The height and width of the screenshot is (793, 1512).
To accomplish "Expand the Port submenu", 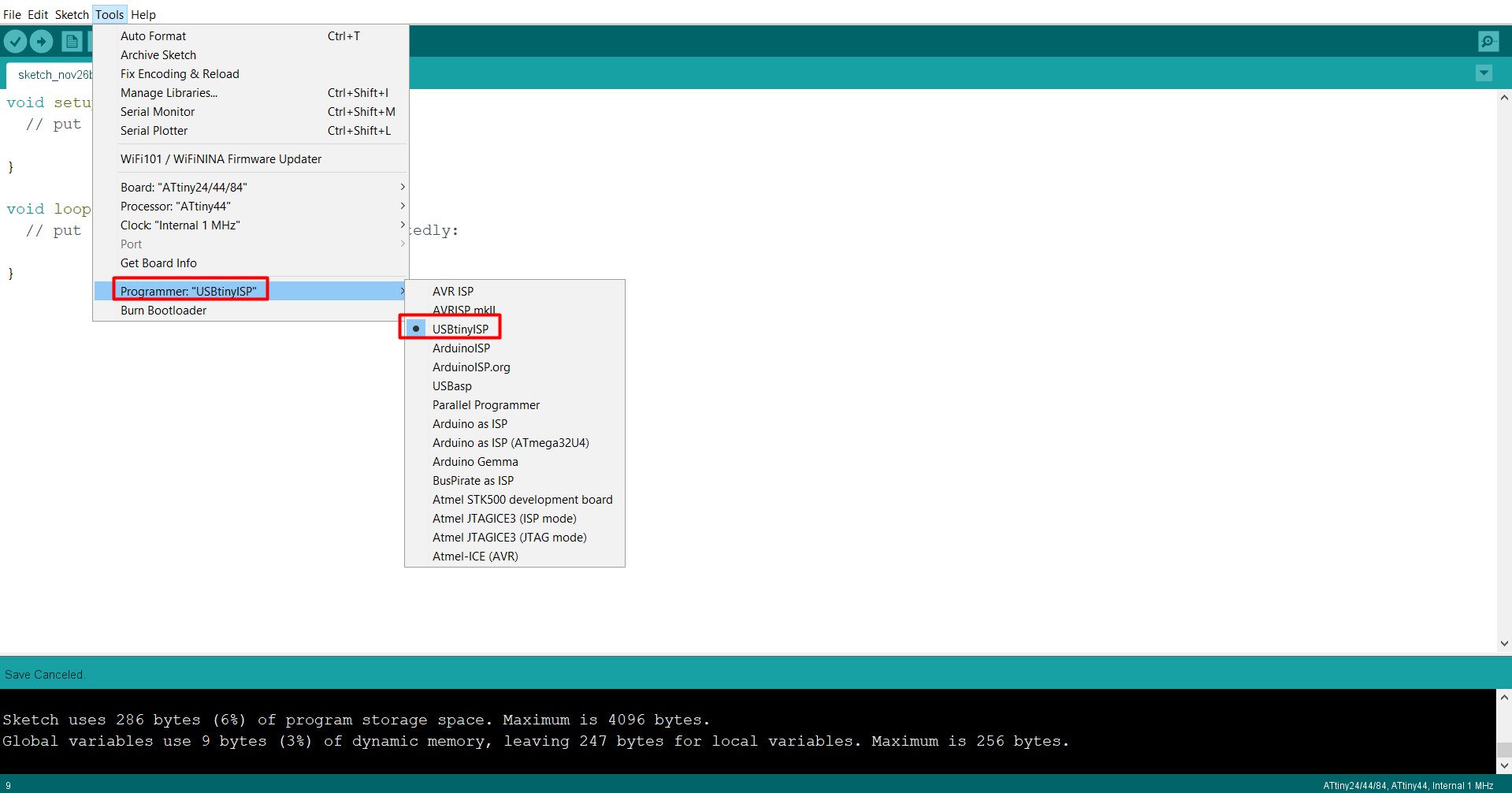I will (x=251, y=244).
